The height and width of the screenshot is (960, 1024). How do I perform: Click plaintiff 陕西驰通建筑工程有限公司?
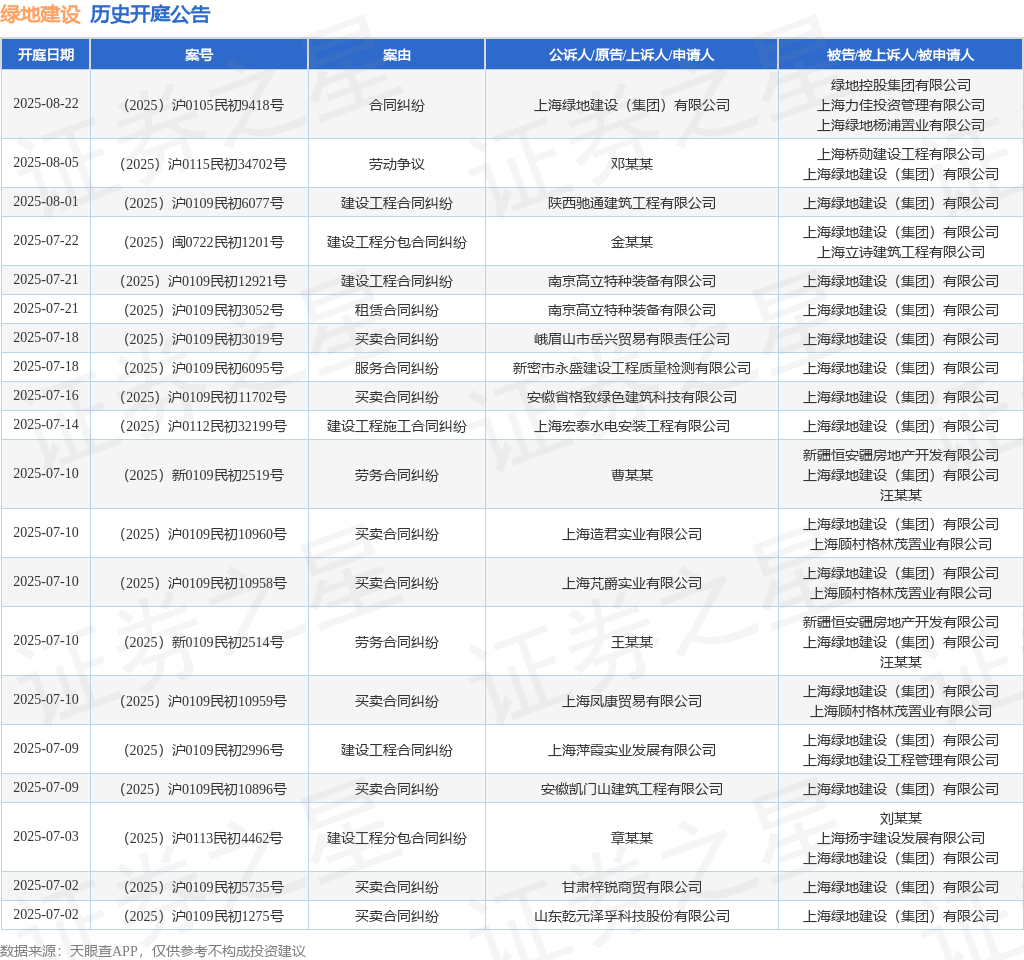[x=632, y=203]
